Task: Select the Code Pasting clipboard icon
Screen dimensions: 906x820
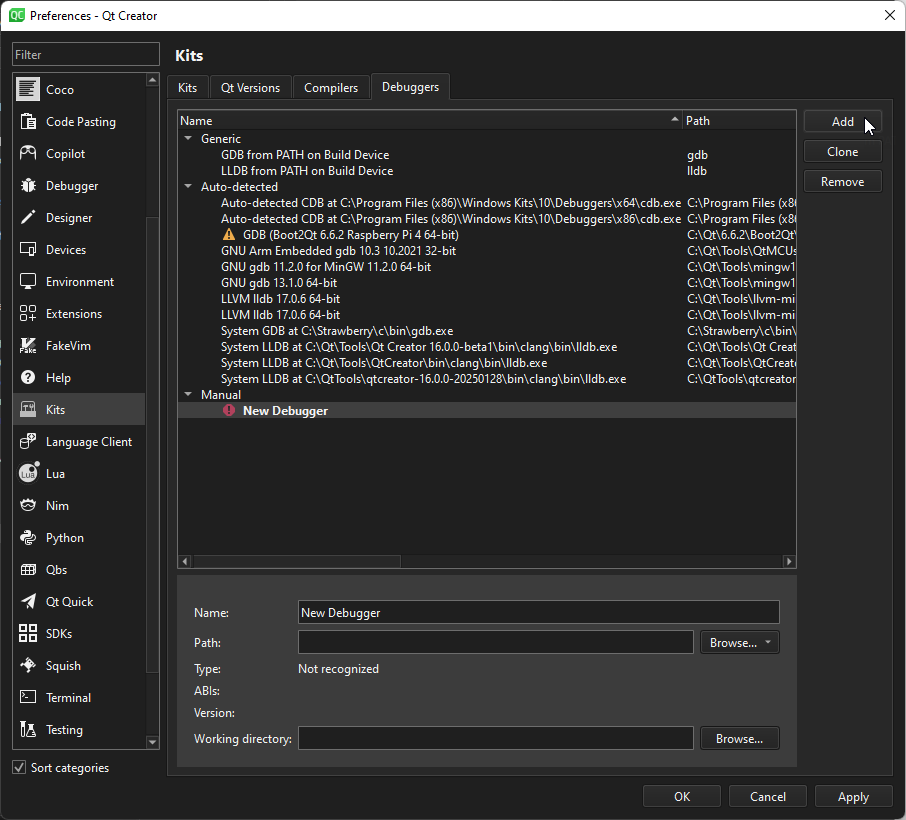Action: [28, 121]
